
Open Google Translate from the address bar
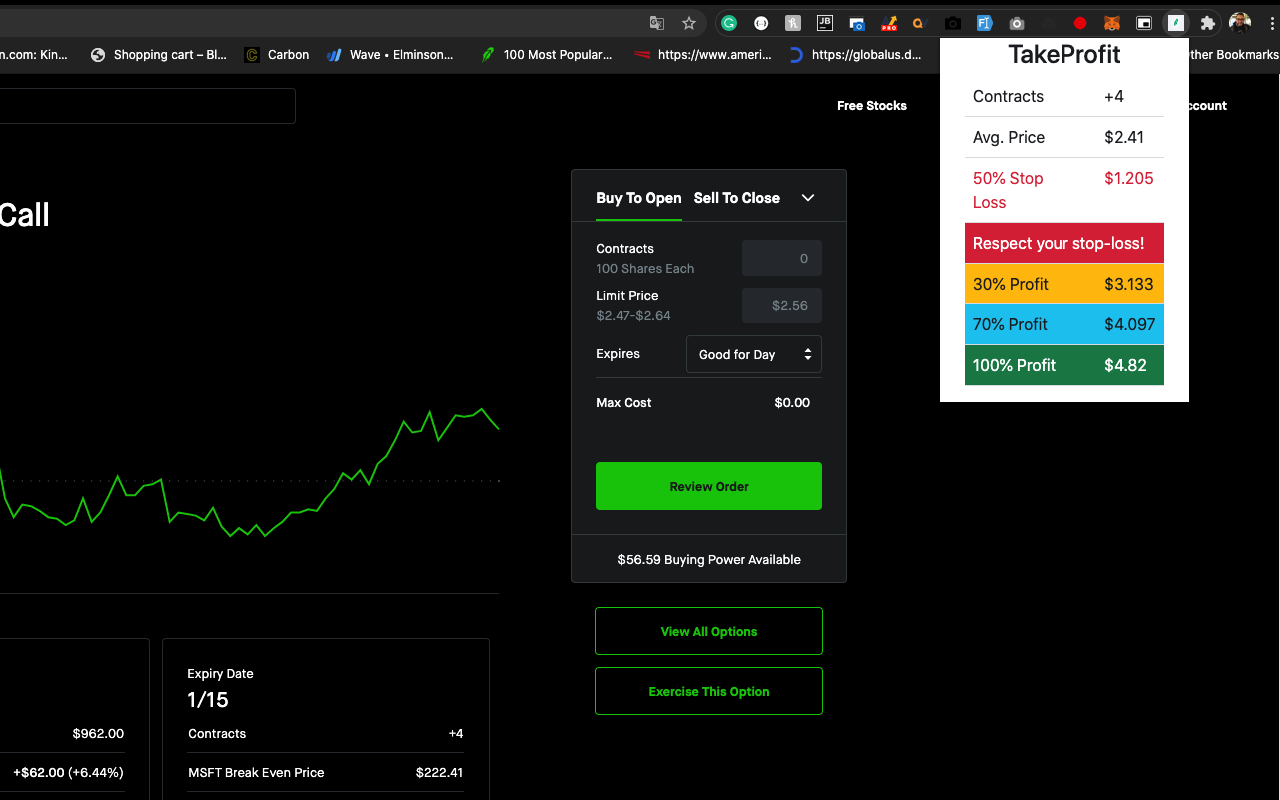(x=656, y=22)
